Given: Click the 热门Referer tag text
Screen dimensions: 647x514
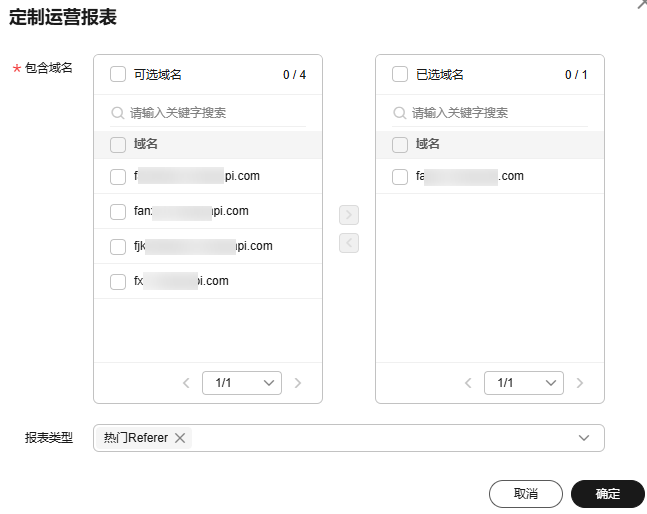Looking at the screenshot, I should [136, 438].
